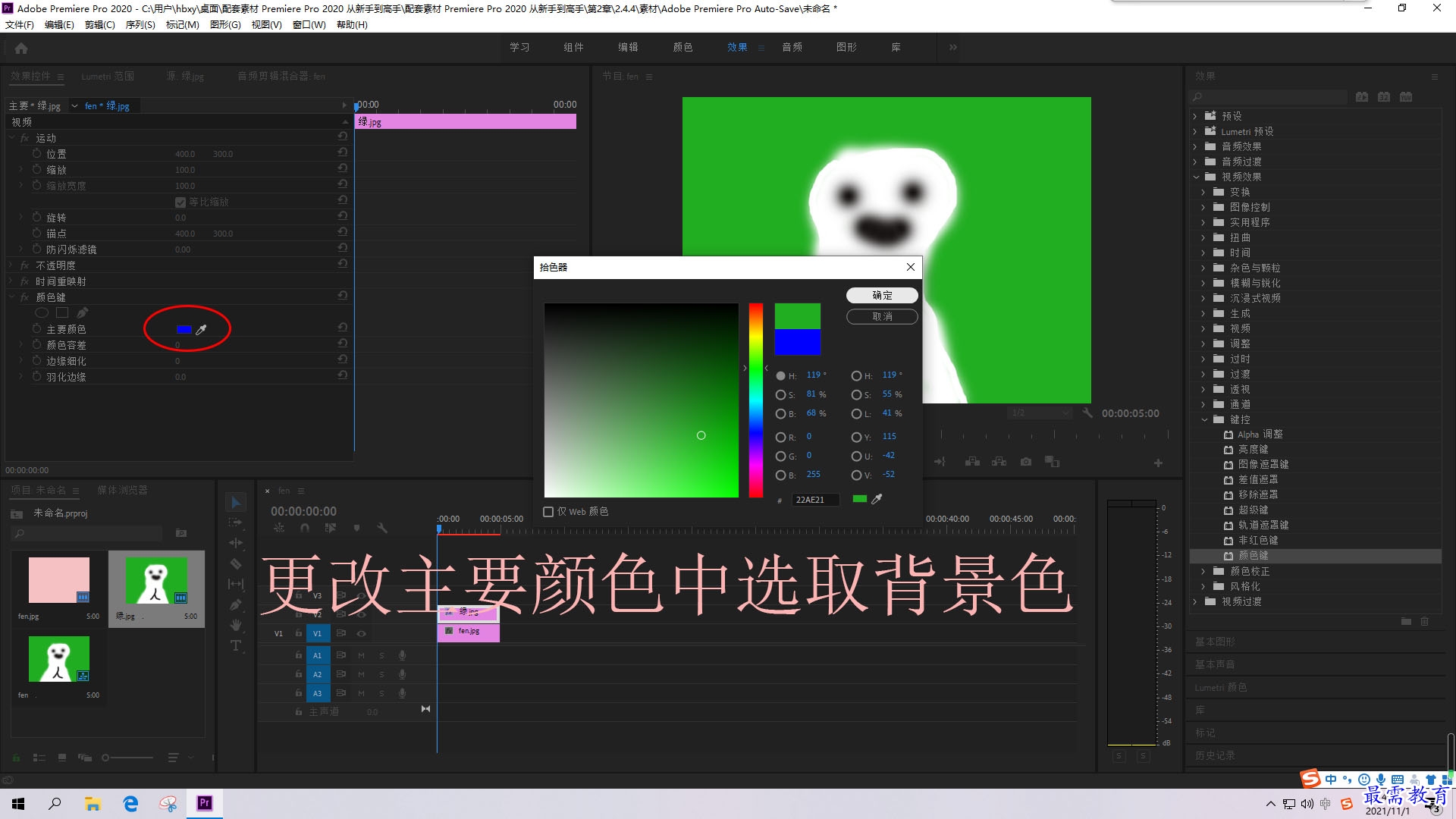Click the vertical hue slider bar
Viewport: 1456px width, 819px height.
756,400
